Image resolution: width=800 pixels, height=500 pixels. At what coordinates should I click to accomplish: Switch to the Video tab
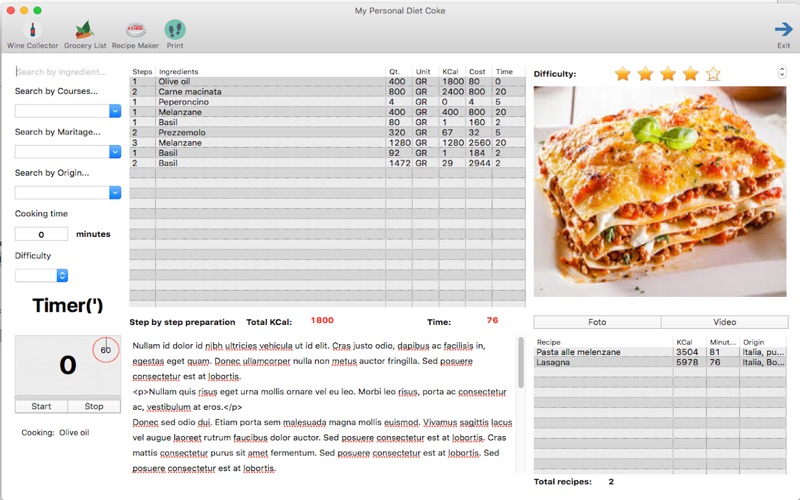pos(724,322)
